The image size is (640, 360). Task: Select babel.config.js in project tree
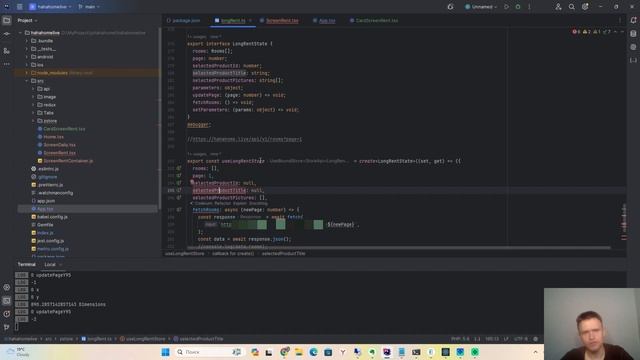[x=52, y=217]
